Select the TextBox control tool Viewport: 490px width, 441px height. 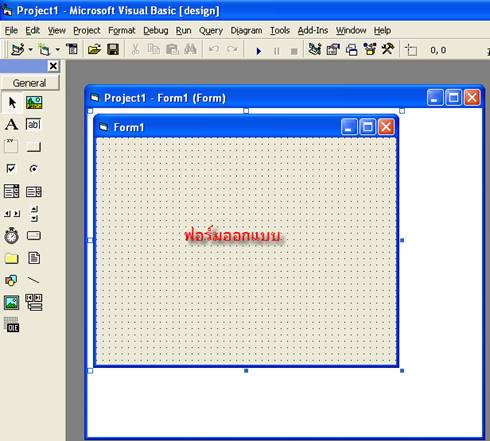(x=34, y=125)
